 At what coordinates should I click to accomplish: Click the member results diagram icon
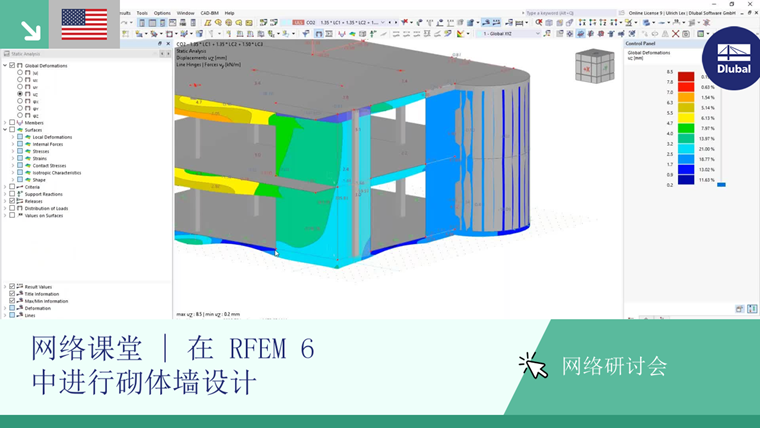tap(342, 34)
